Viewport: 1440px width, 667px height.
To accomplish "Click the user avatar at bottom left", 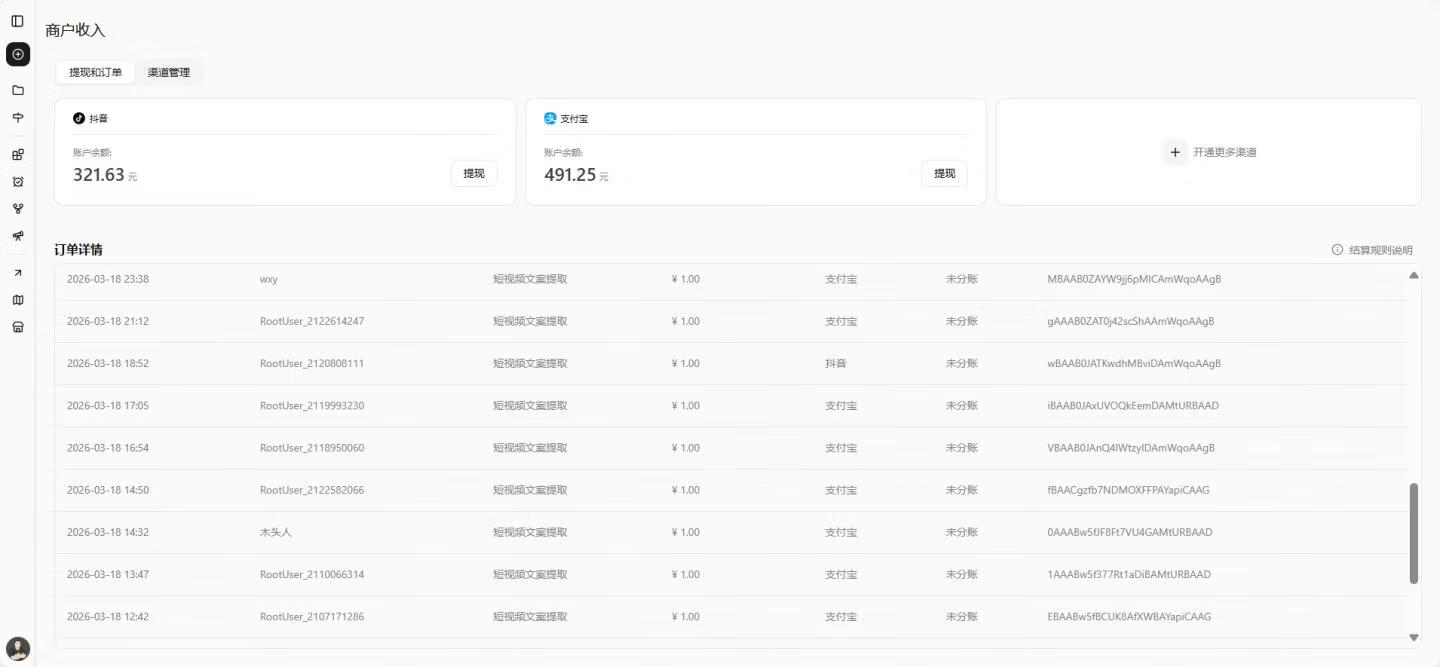I will pos(18,648).
